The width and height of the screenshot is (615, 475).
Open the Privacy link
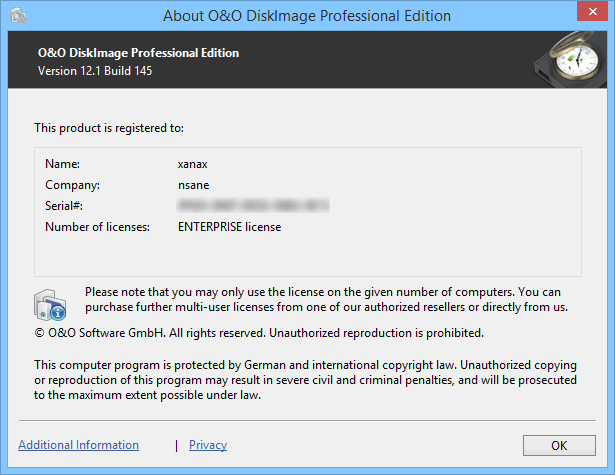[208, 445]
